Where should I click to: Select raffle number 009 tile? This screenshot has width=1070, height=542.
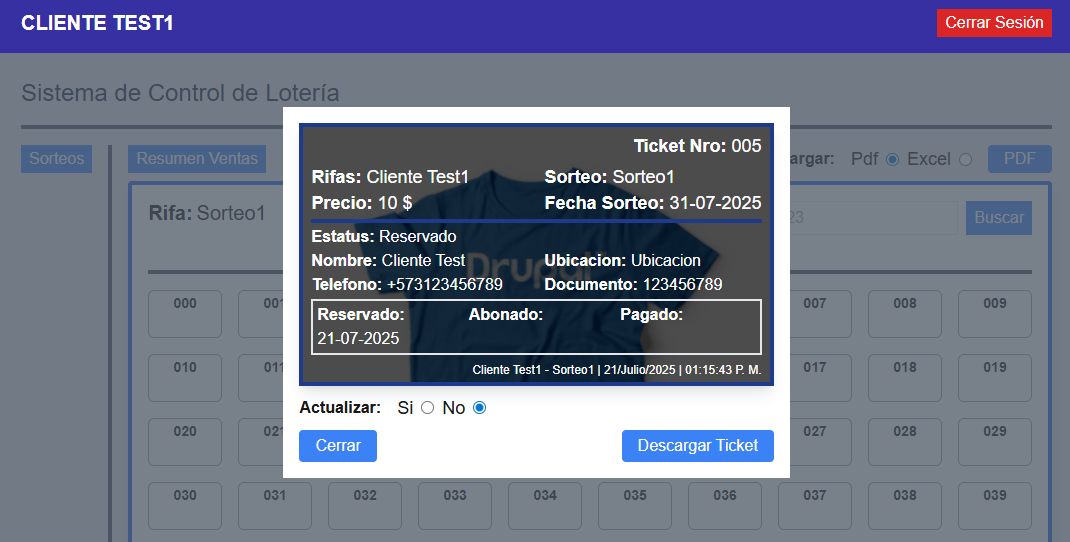994,314
